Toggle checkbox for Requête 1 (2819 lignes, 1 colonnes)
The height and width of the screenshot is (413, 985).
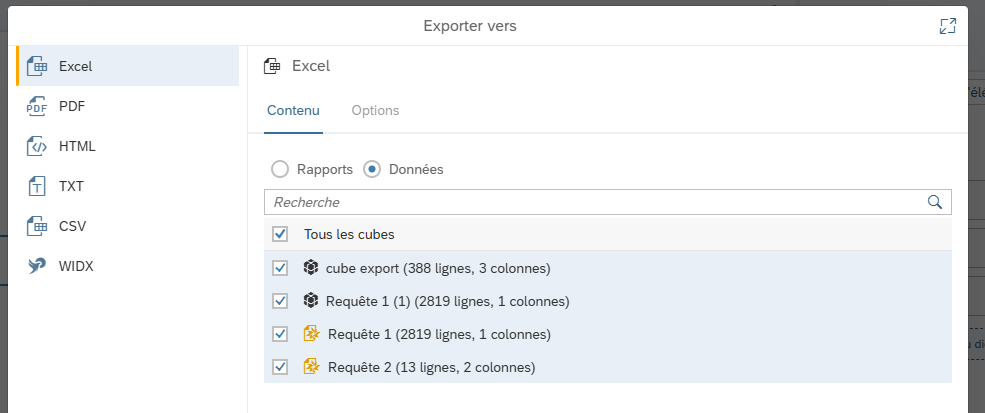coord(280,334)
